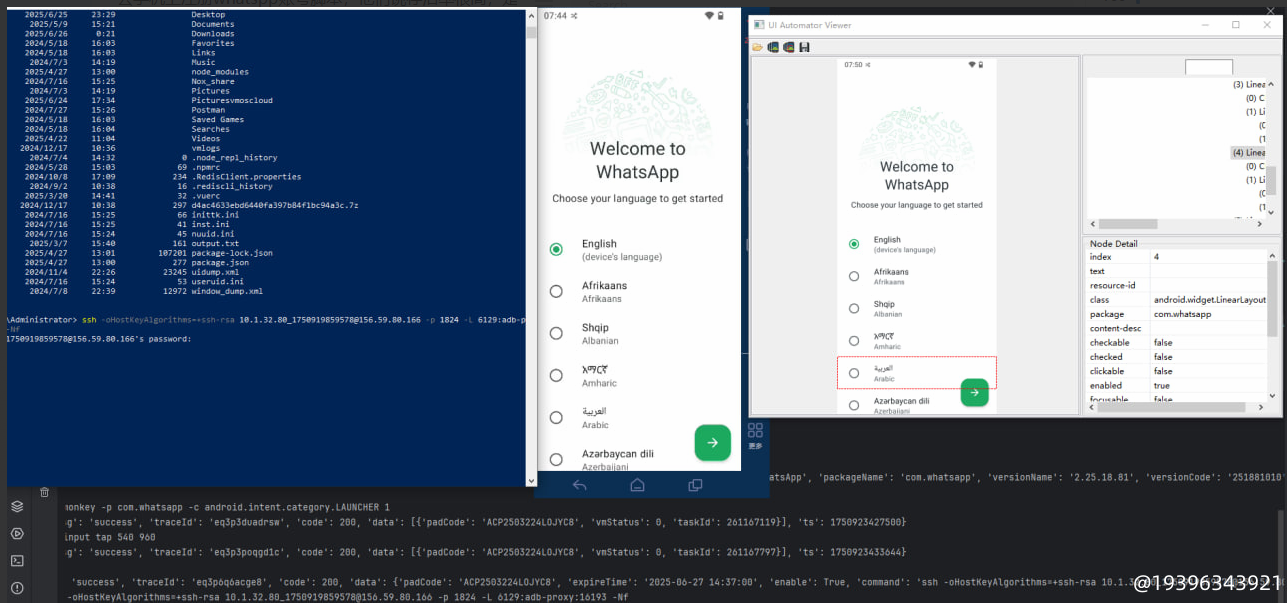Click 'window_dump.xml' in the terminal listing
Image resolution: width=1287 pixels, height=603 pixels.
pyautogui.click(x=227, y=291)
